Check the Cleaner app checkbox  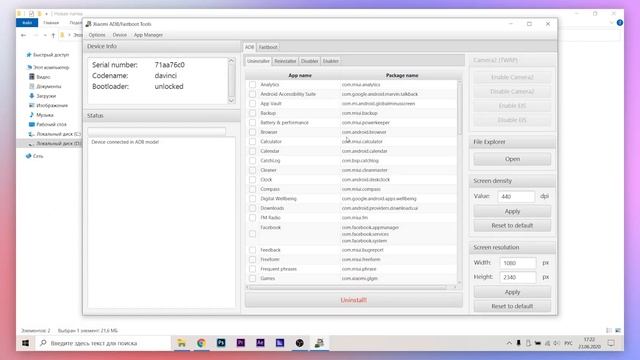click(x=253, y=170)
